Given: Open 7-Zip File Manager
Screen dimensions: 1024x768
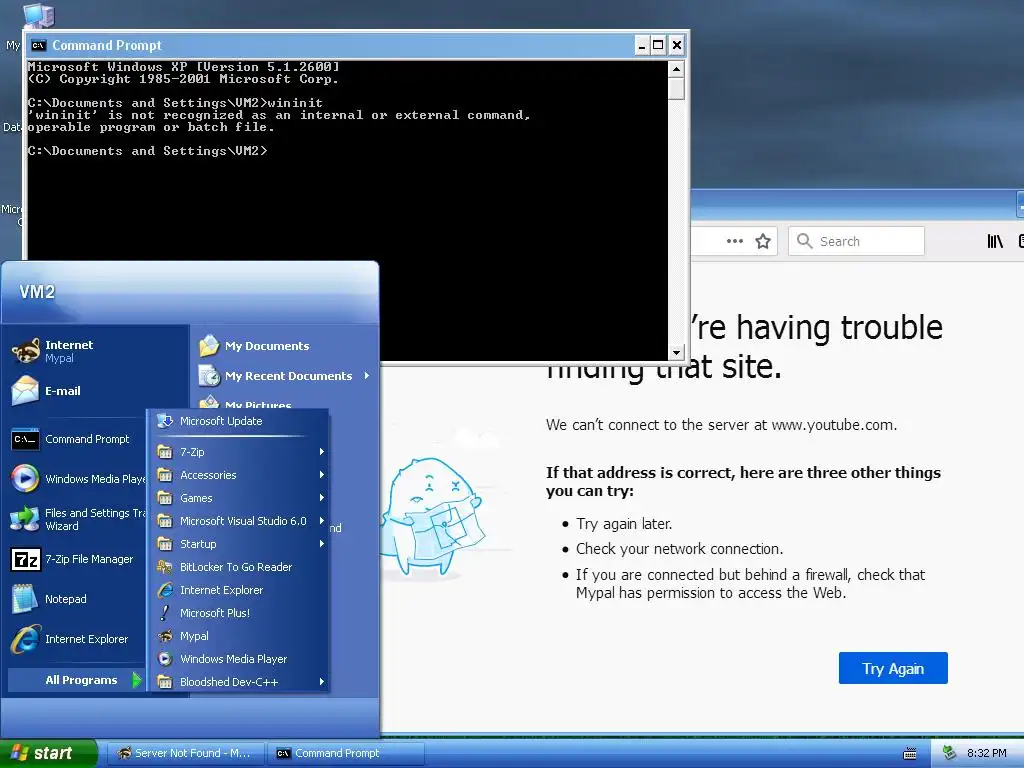Looking at the screenshot, I should [78, 559].
